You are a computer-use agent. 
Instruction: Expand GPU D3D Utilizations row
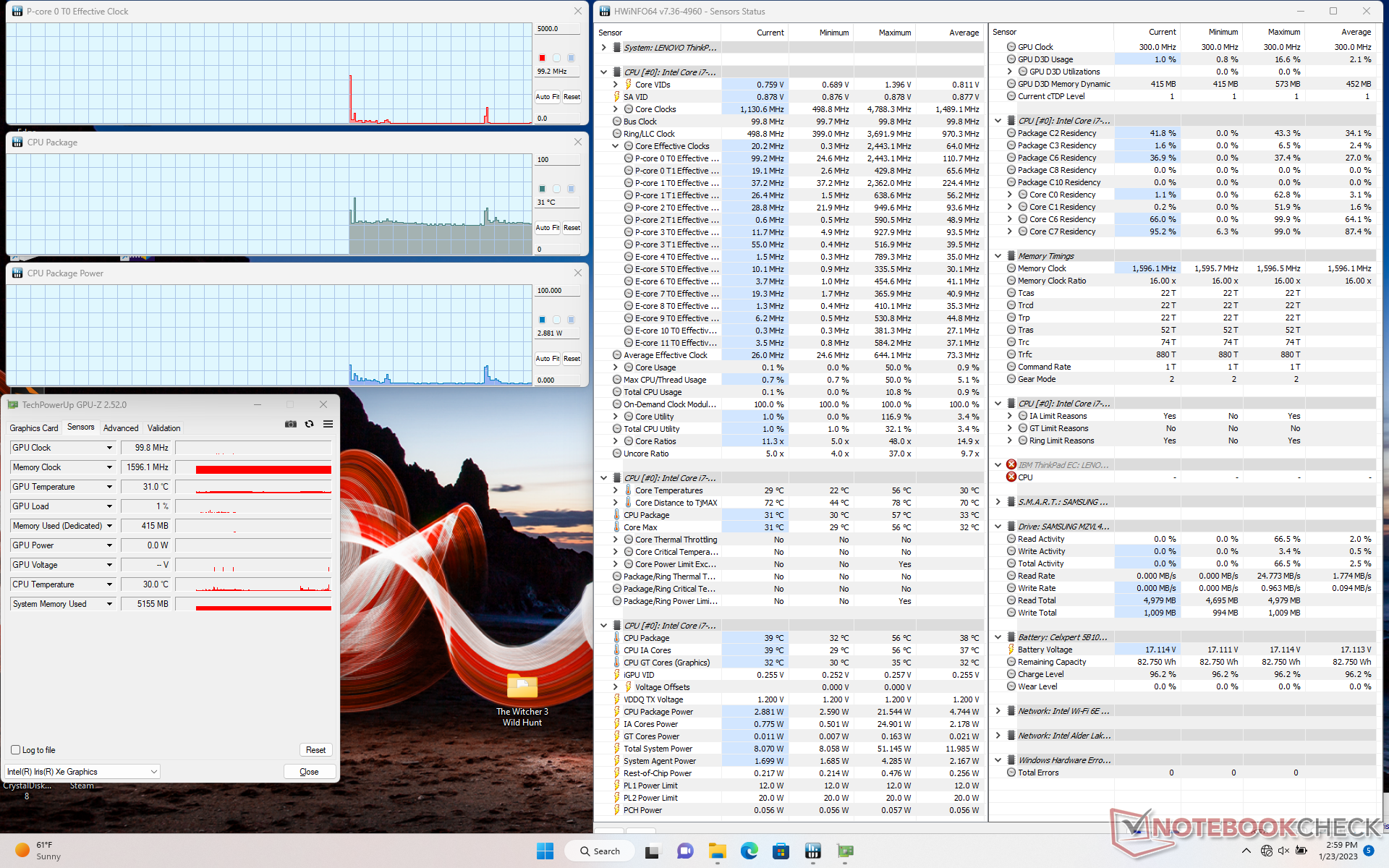point(1010,72)
